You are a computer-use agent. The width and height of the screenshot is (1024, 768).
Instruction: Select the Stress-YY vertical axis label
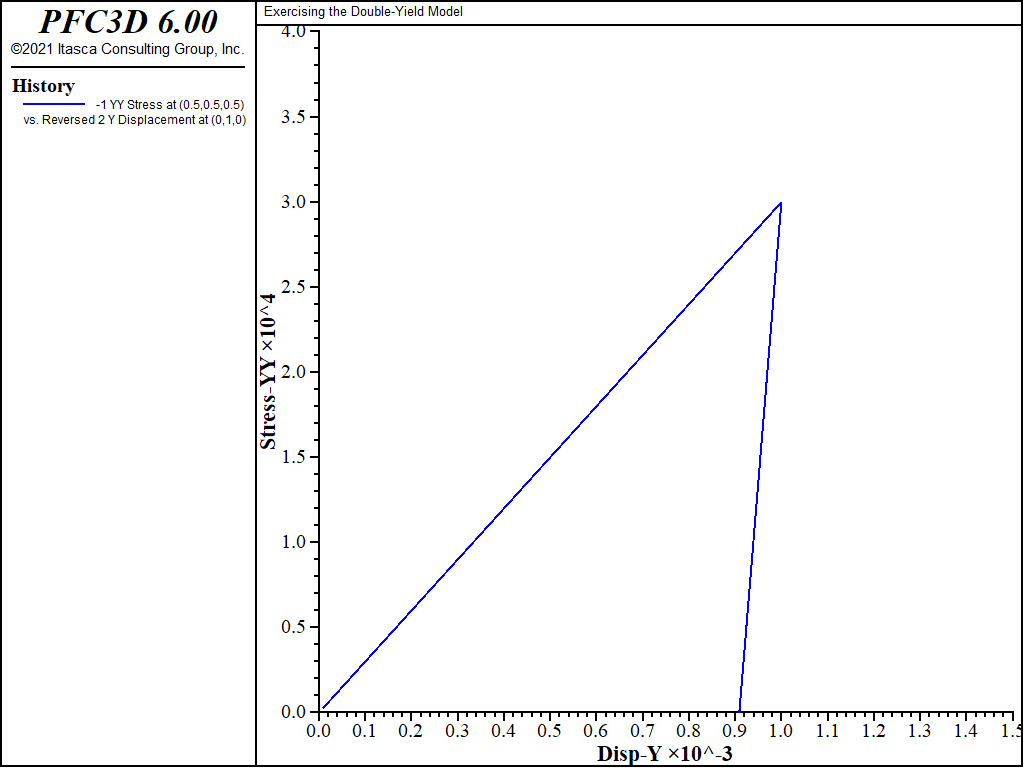click(268, 371)
